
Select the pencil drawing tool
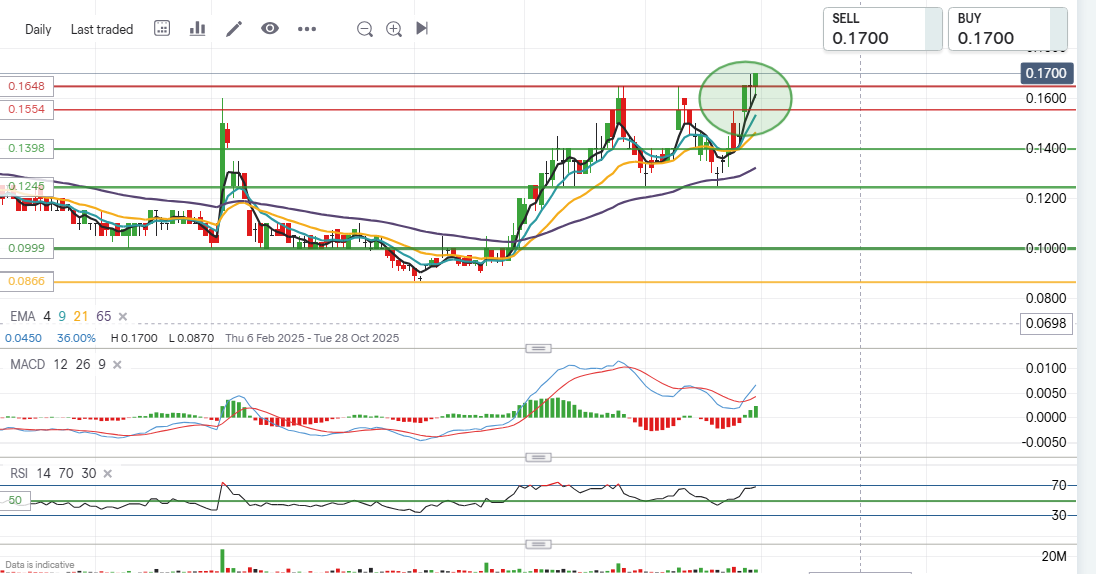click(x=234, y=29)
